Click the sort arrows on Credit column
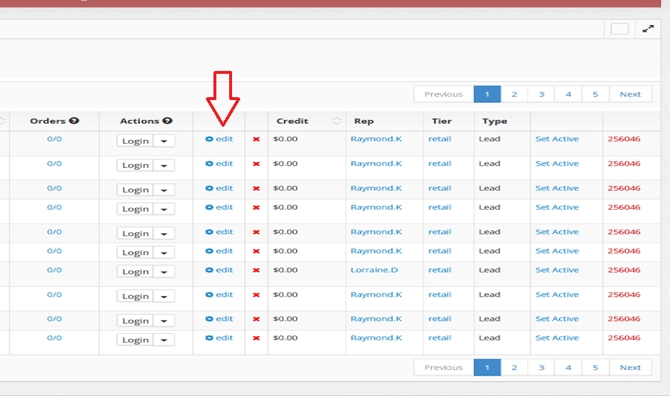Image resolution: width=670 pixels, height=396 pixels. (337, 121)
